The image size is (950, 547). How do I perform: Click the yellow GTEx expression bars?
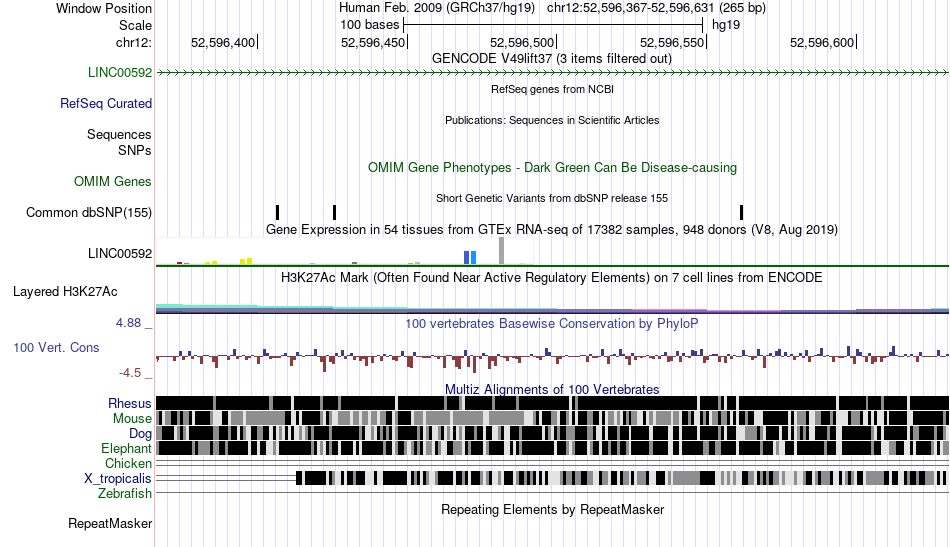click(x=246, y=261)
